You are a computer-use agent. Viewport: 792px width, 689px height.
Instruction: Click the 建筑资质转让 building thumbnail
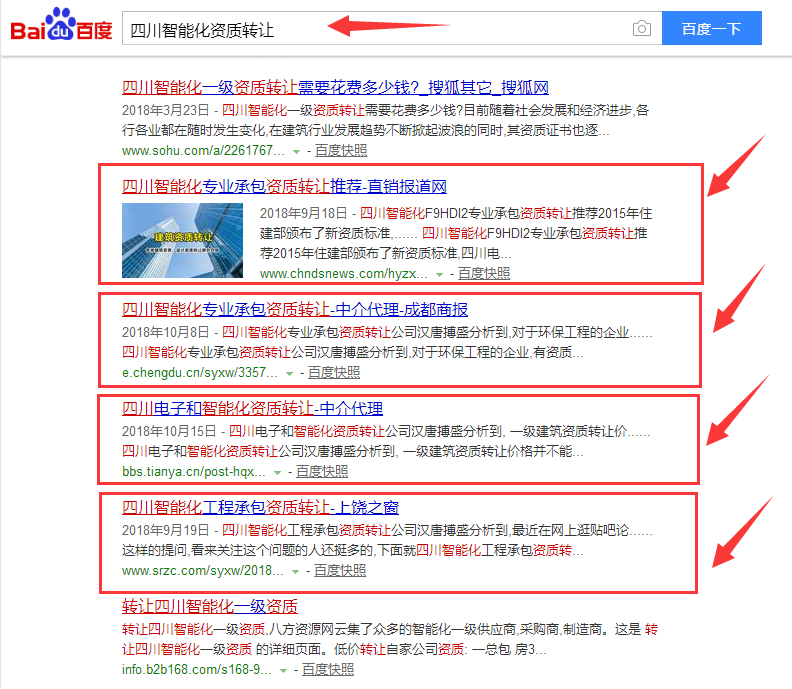click(x=182, y=240)
